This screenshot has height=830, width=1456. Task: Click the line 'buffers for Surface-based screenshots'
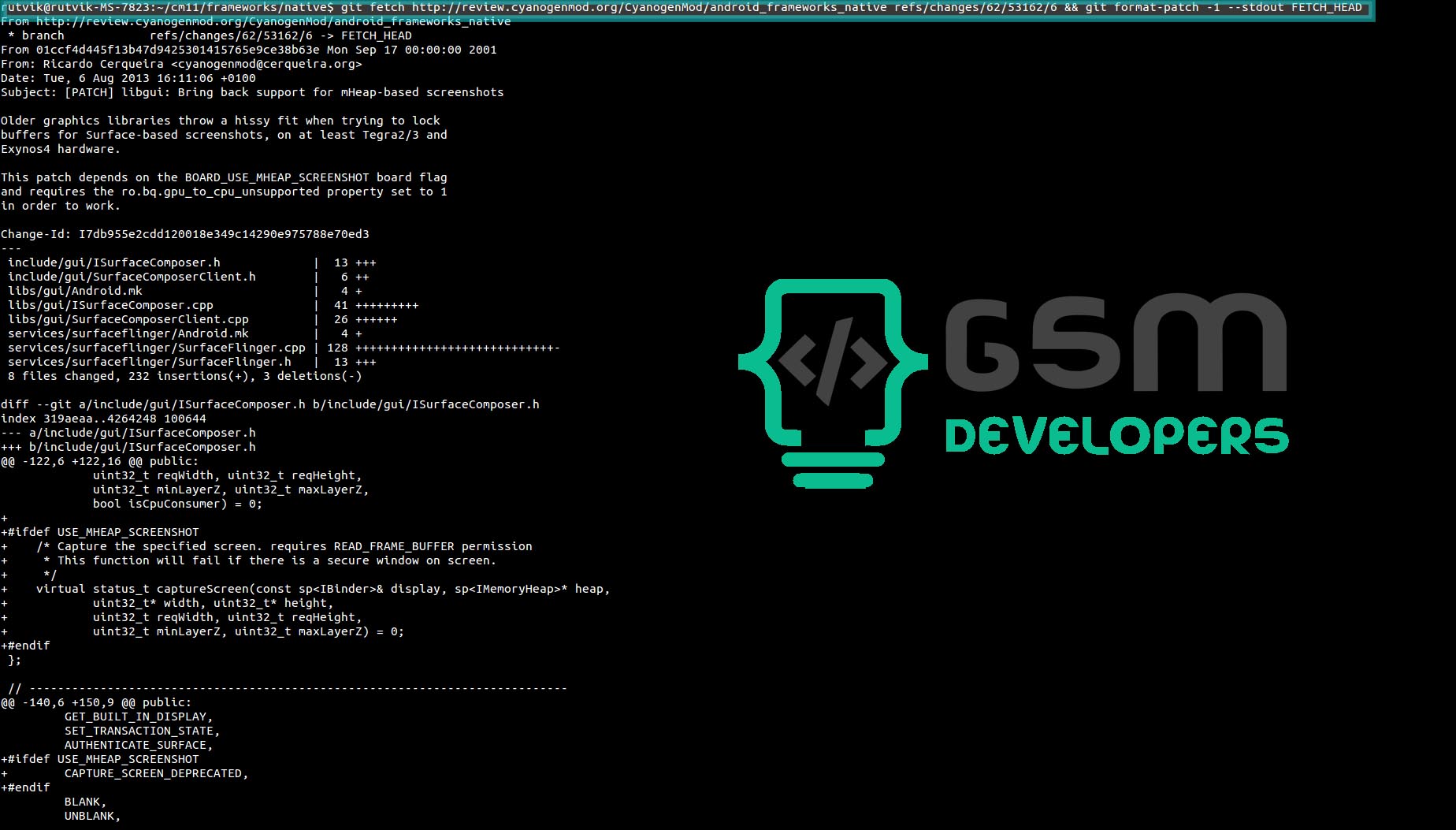point(224,135)
